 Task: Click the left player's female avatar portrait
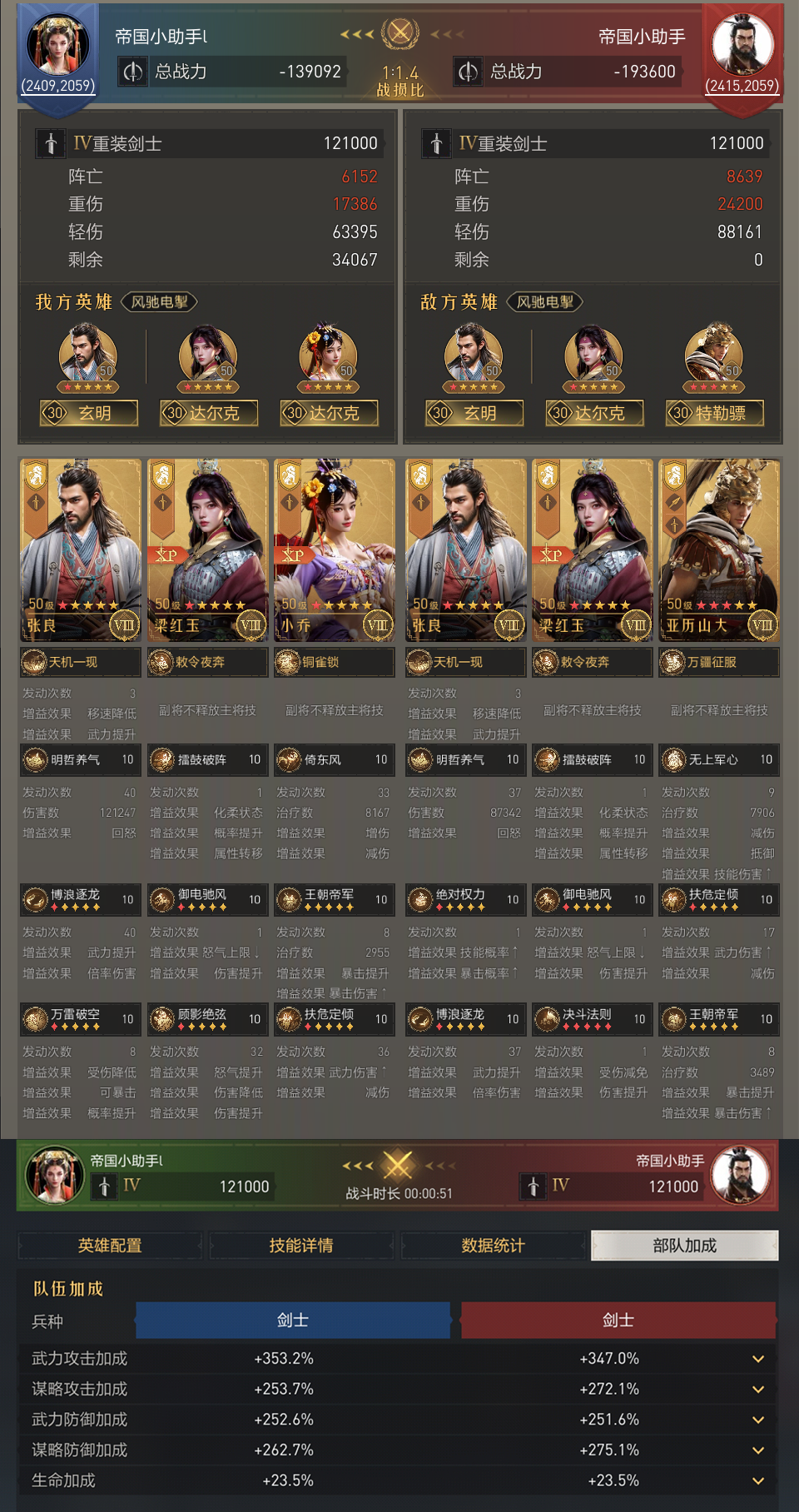[57, 45]
